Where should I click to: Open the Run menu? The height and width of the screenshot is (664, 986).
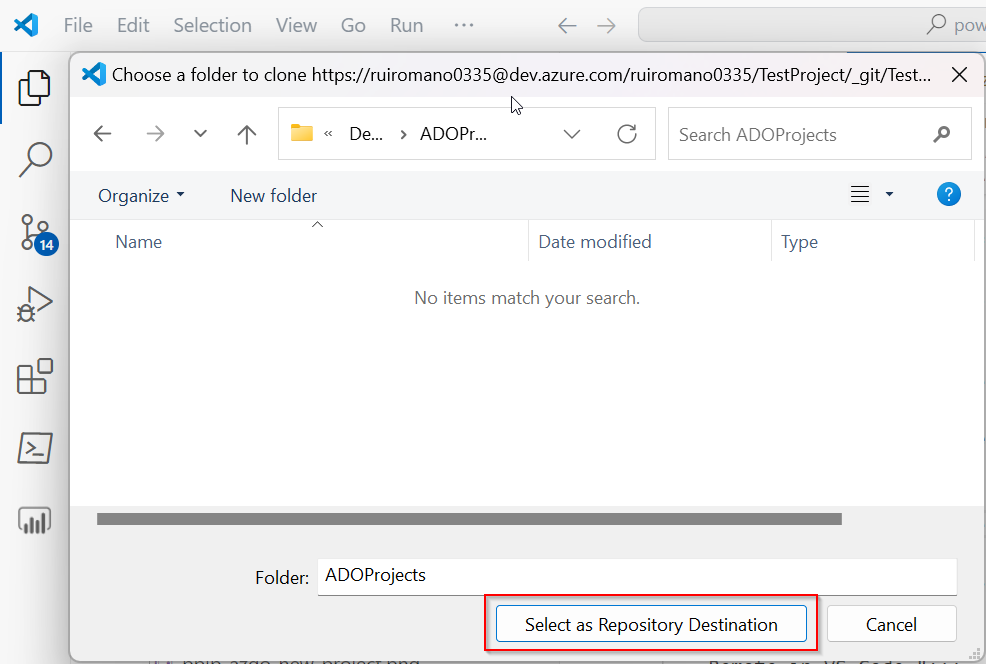(x=406, y=25)
